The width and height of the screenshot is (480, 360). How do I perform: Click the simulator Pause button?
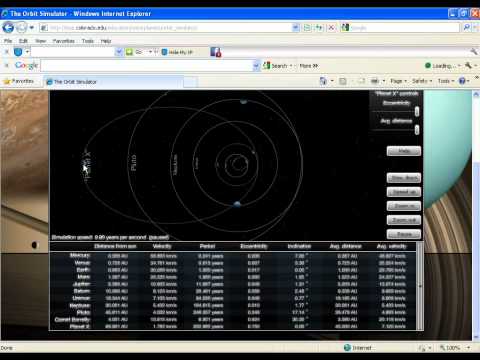click(x=404, y=234)
